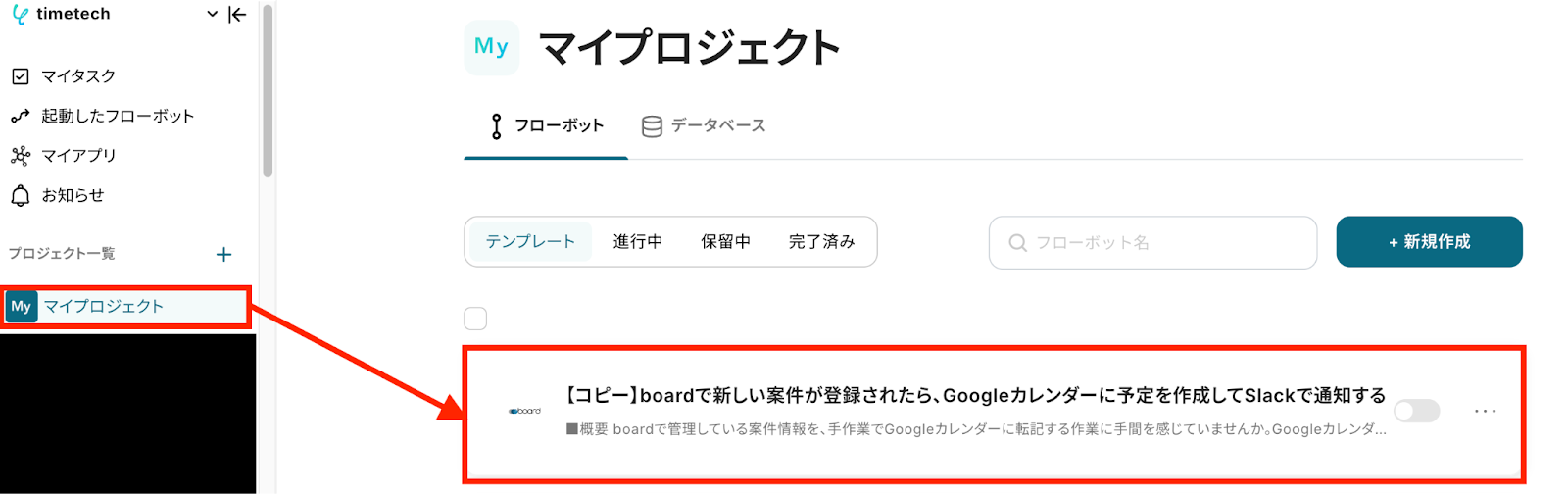Select the 完了済み filter

[x=821, y=242]
